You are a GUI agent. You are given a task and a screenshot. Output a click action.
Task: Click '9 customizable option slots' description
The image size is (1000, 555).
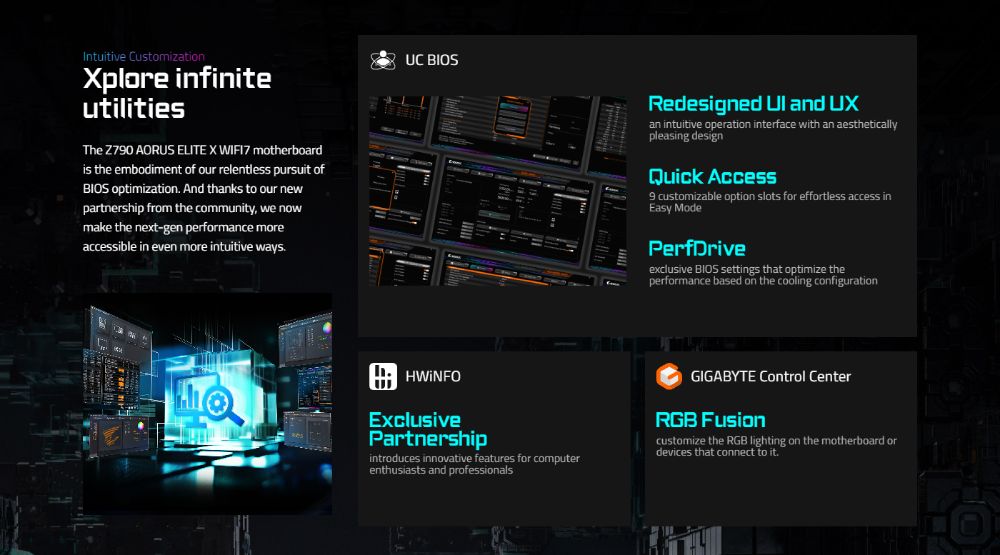tap(770, 202)
